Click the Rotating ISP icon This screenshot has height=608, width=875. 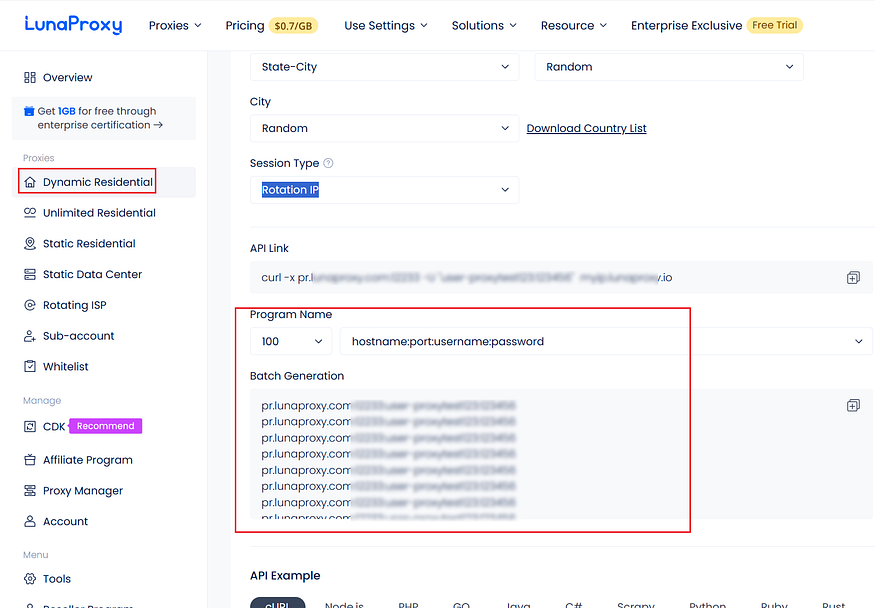[x=30, y=305]
